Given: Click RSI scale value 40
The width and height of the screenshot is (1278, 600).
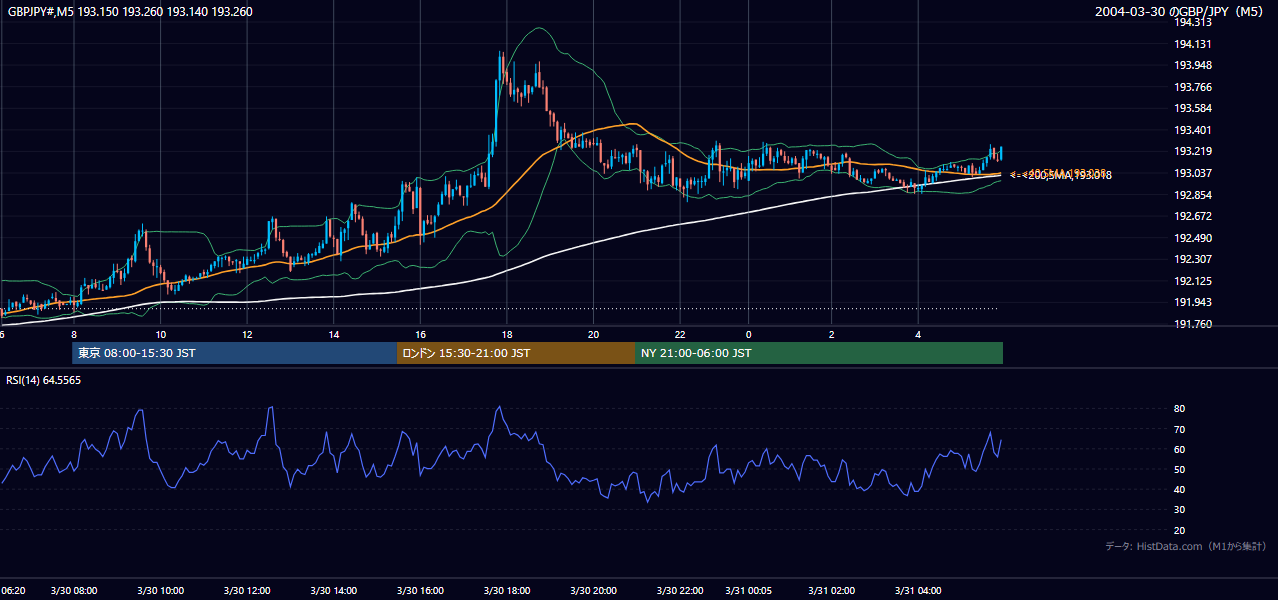Looking at the screenshot, I should tap(1180, 489).
